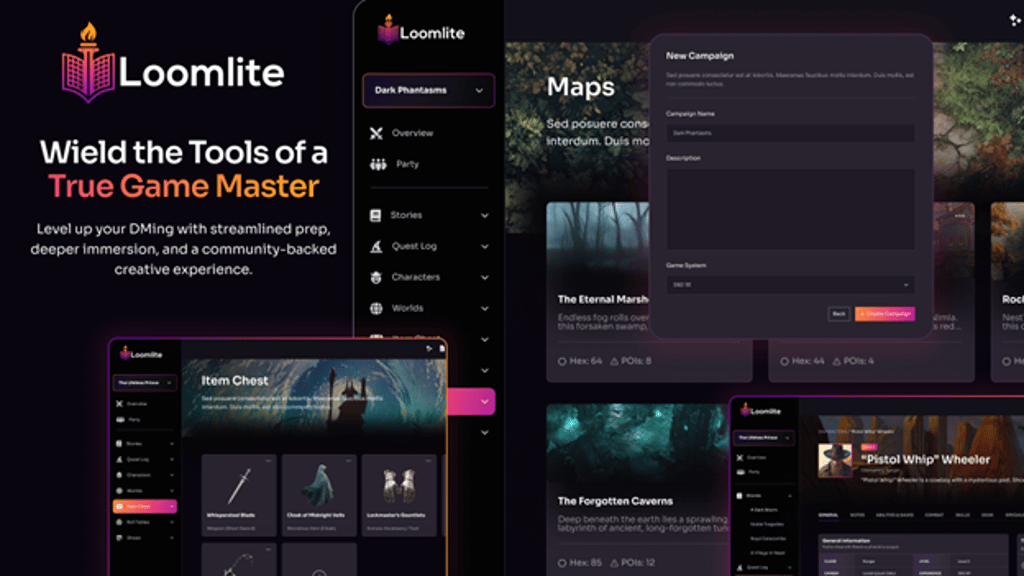The image size is (1024, 576).
Task: Open the Dark Phantasms campaign selector
Action: click(428, 90)
